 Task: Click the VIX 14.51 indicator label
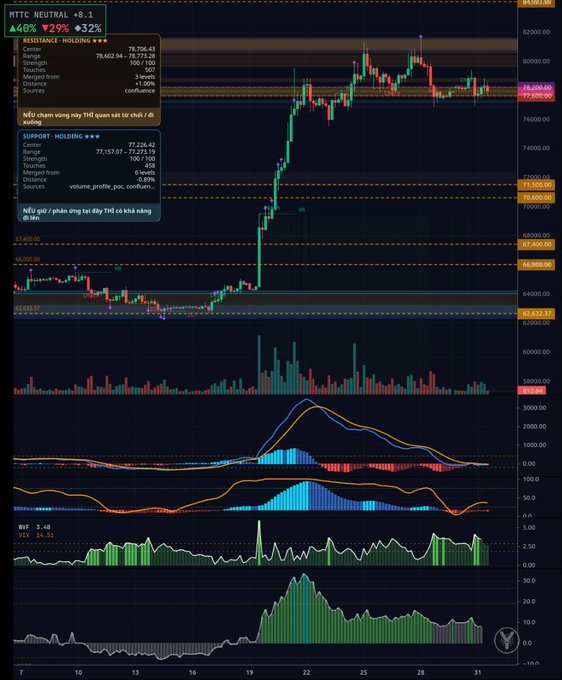pos(36,535)
